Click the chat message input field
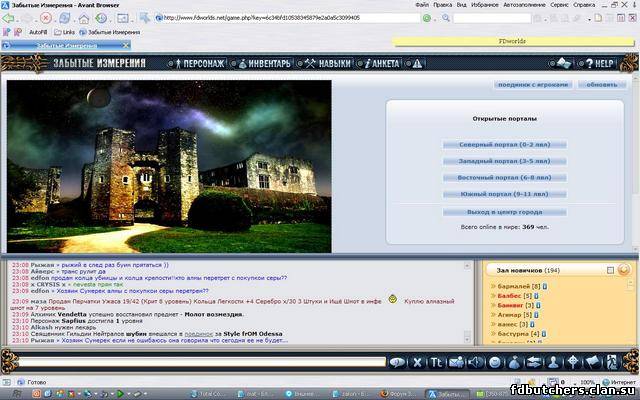640x400 pixels. pos(202,362)
